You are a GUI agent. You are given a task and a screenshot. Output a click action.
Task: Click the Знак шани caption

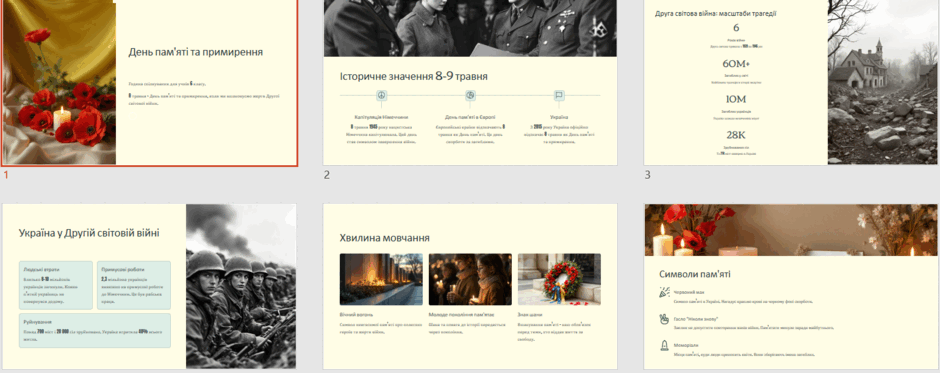[530, 314]
